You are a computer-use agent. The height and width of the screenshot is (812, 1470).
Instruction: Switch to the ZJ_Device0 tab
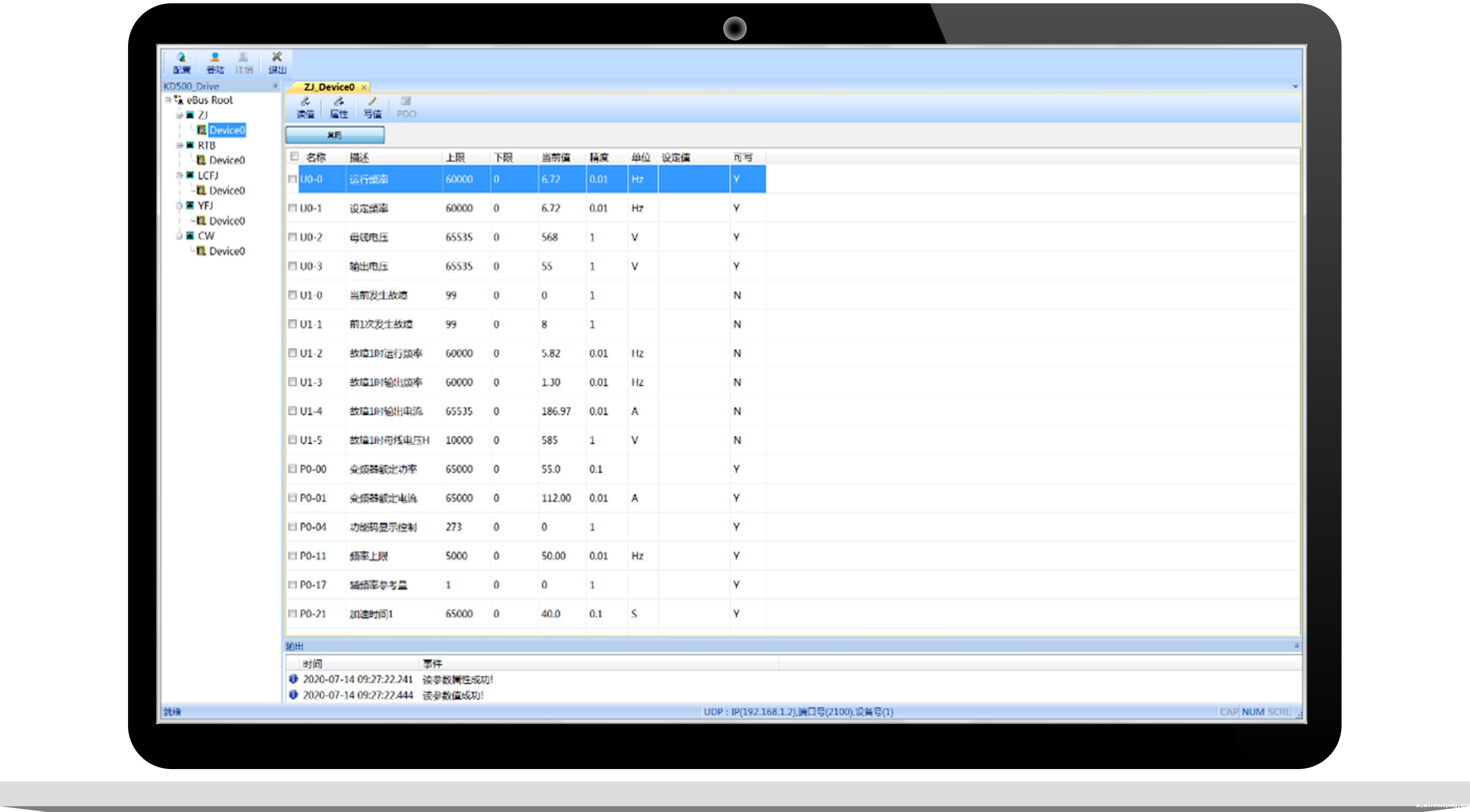329,87
